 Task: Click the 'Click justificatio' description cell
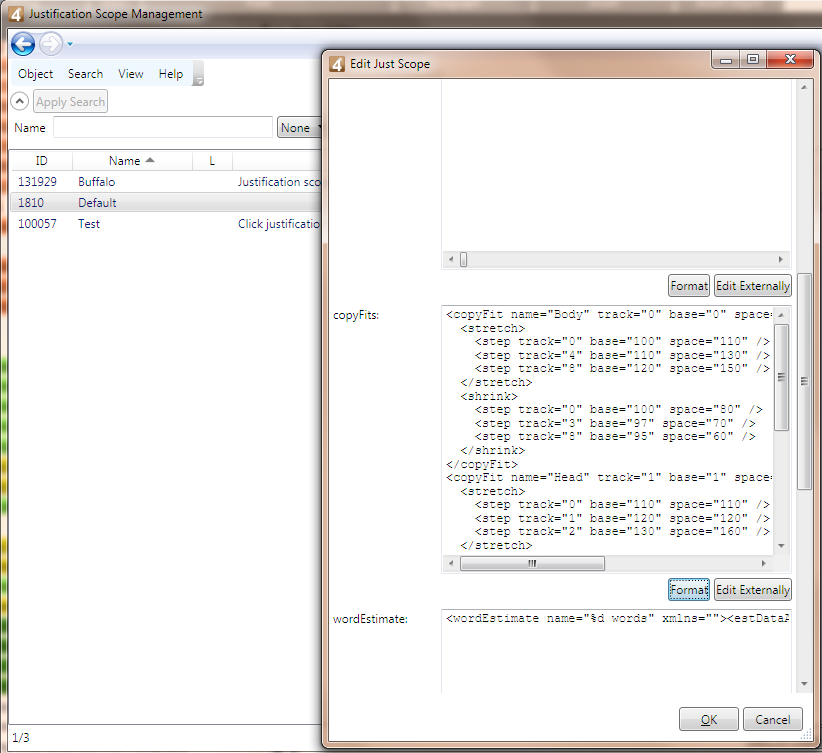click(x=279, y=224)
